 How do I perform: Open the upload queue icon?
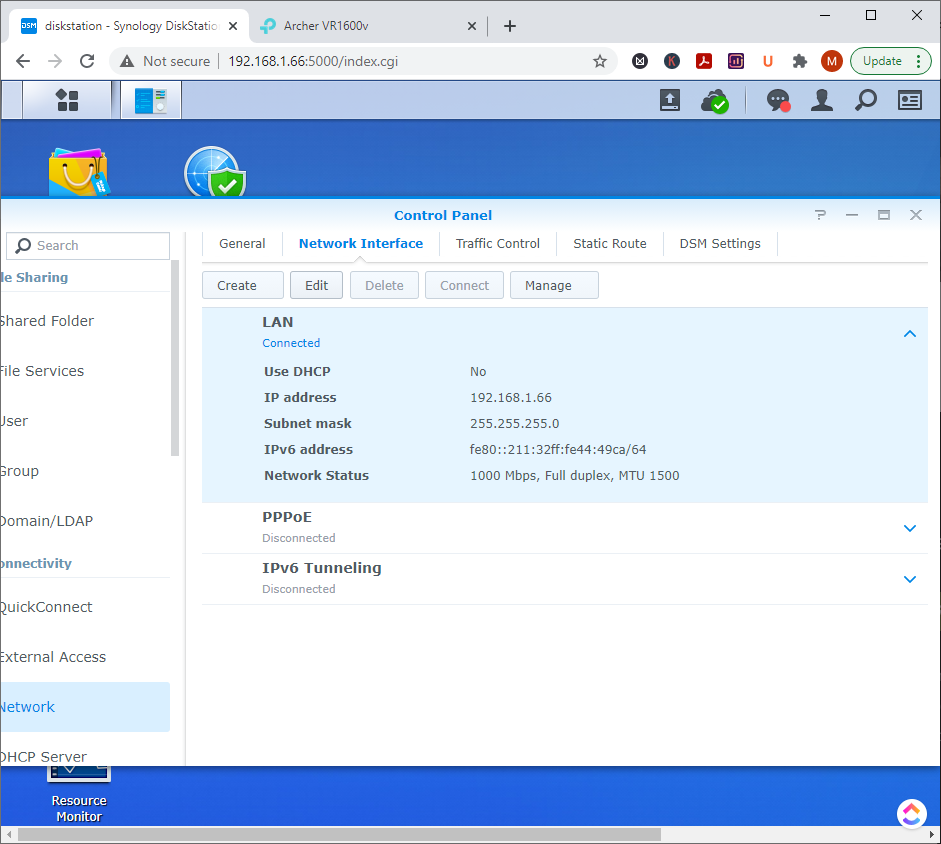pyautogui.click(x=669, y=100)
